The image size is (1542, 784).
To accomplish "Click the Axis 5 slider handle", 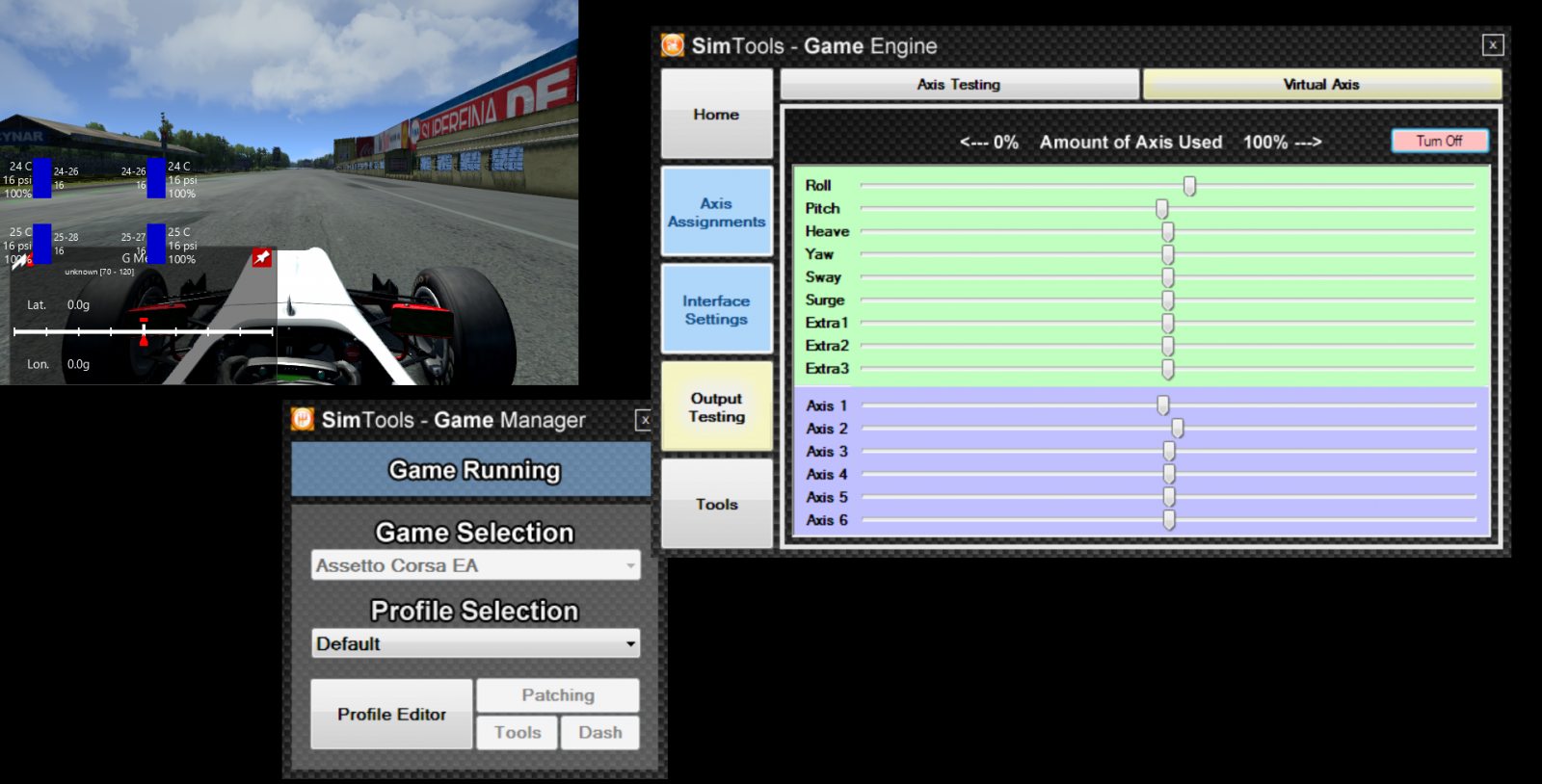I will click(1169, 497).
